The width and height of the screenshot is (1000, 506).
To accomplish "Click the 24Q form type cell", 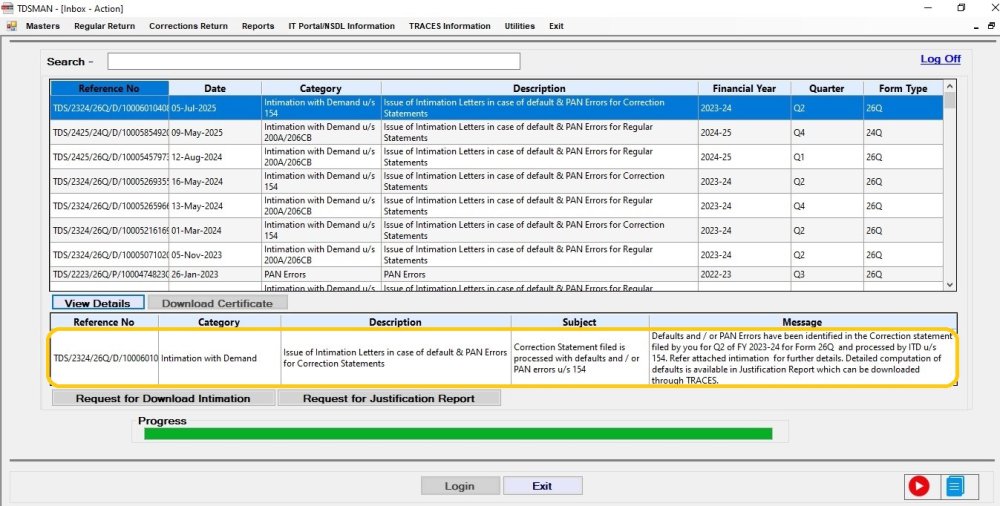I will [903, 132].
